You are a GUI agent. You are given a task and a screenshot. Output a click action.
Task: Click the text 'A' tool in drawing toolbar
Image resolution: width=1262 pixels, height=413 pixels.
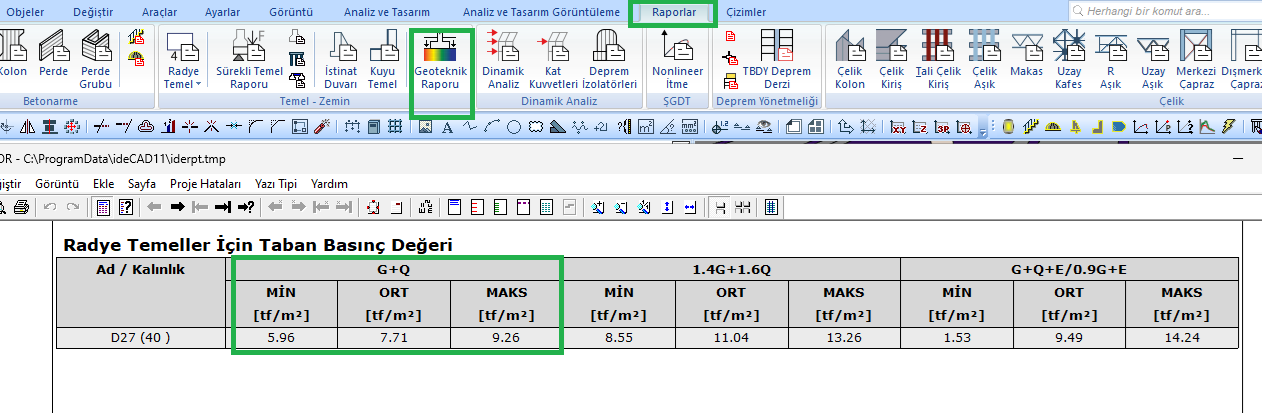click(446, 127)
